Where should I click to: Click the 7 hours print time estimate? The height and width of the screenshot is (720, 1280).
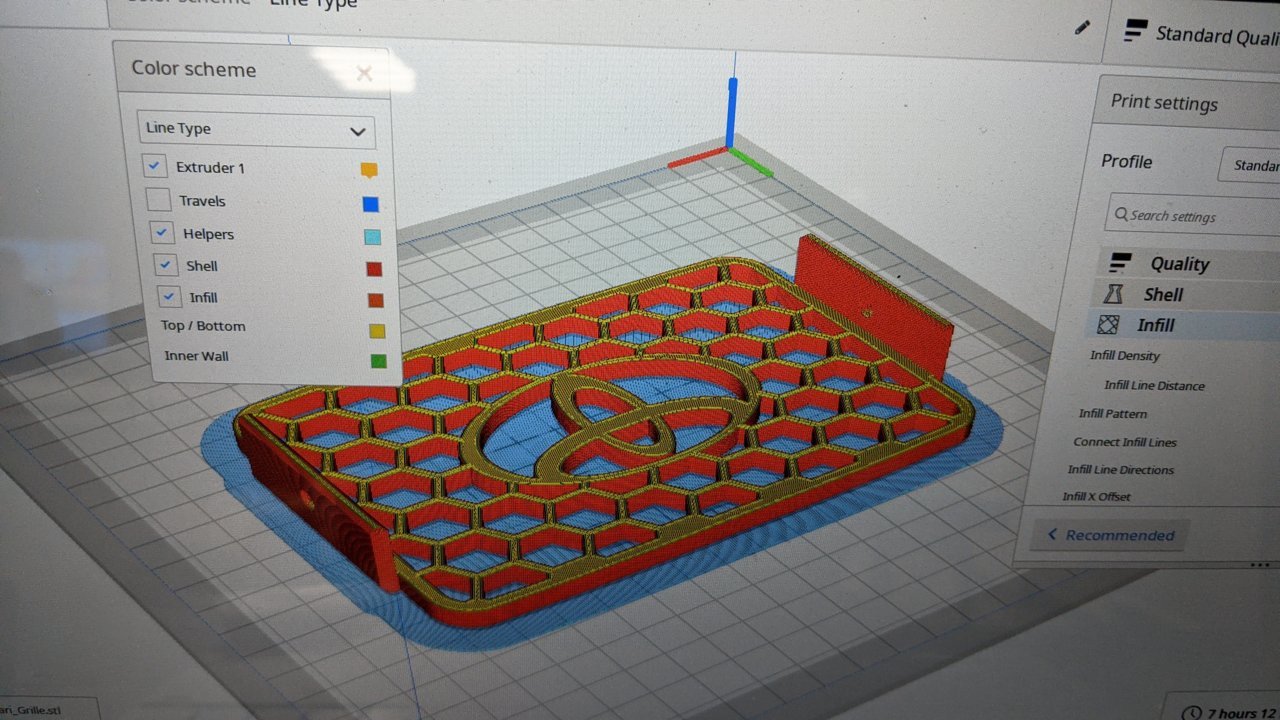point(1243,713)
